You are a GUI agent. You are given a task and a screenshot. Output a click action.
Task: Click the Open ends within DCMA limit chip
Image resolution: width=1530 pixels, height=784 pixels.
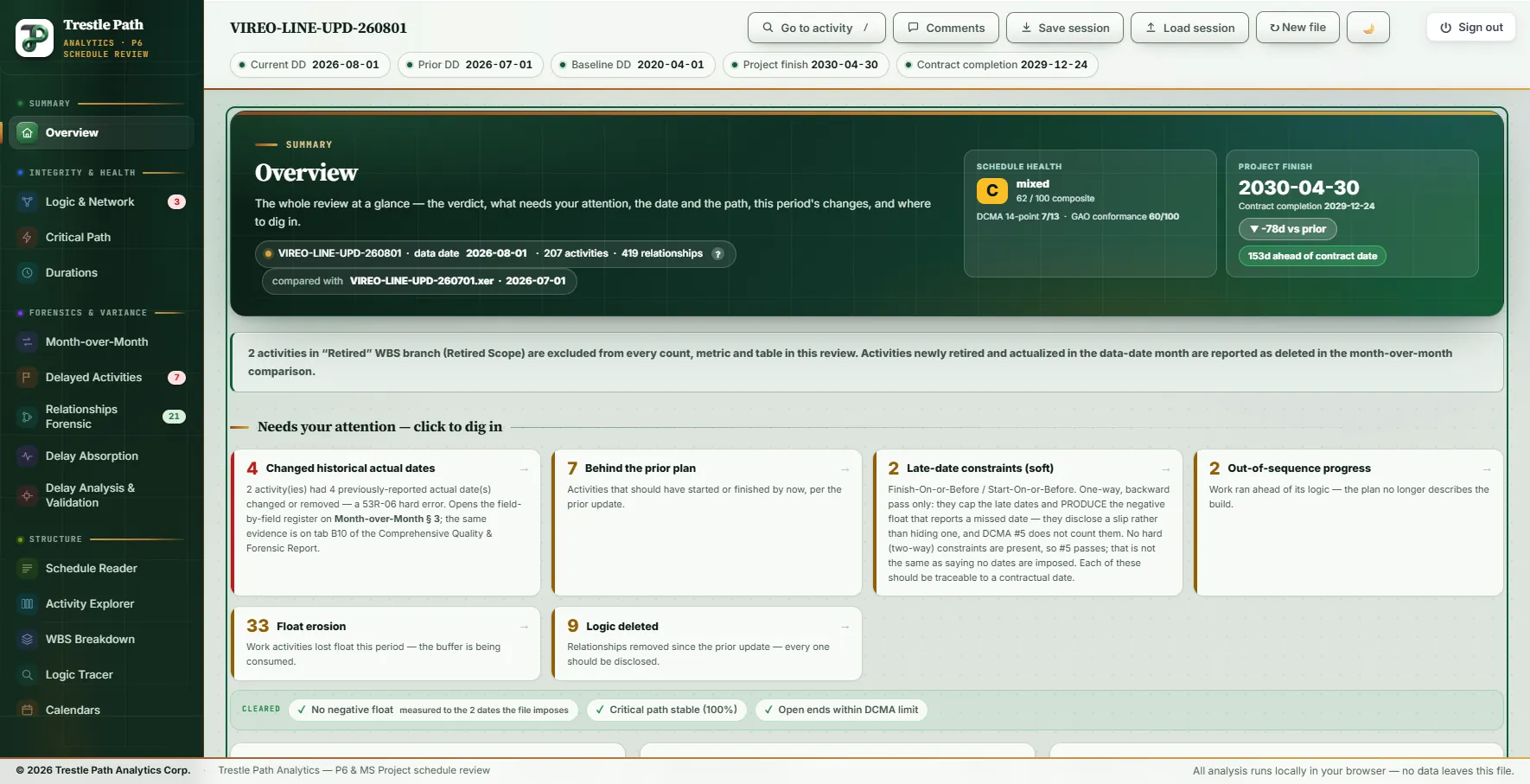click(x=841, y=710)
